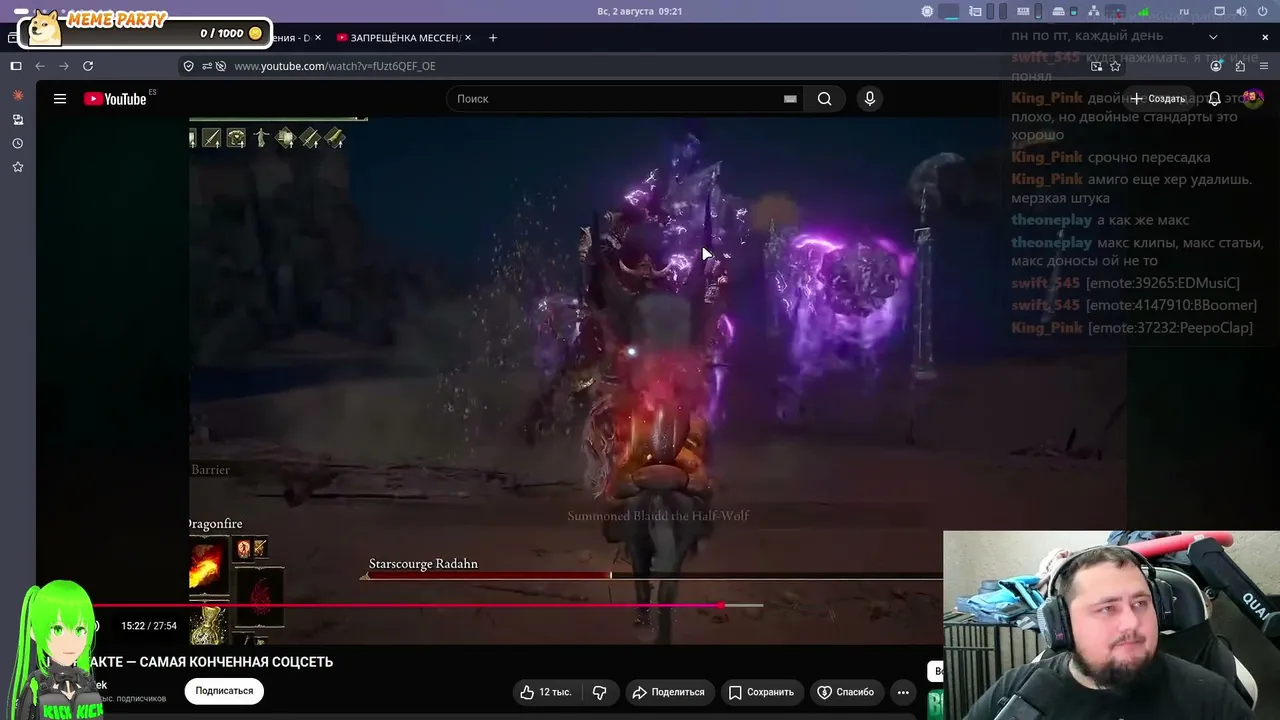Click the YouTube search magnifier button
The width and height of the screenshot is (1280, 720).
point(824,99)
